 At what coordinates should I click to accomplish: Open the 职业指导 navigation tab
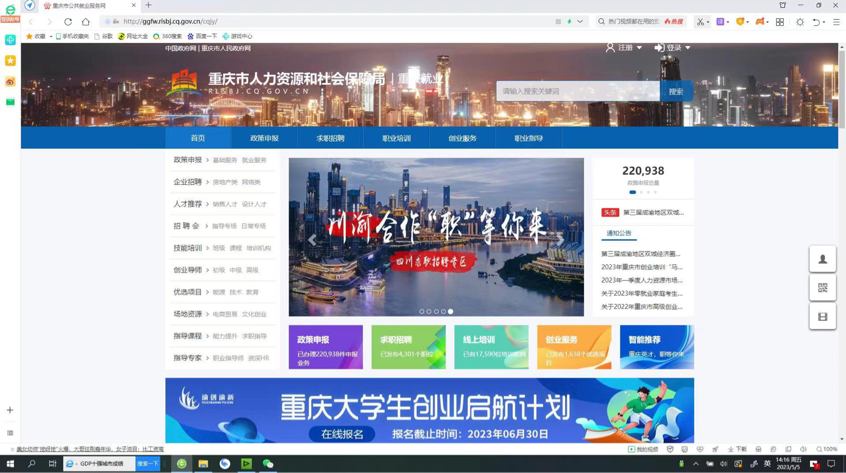point(529,138)
